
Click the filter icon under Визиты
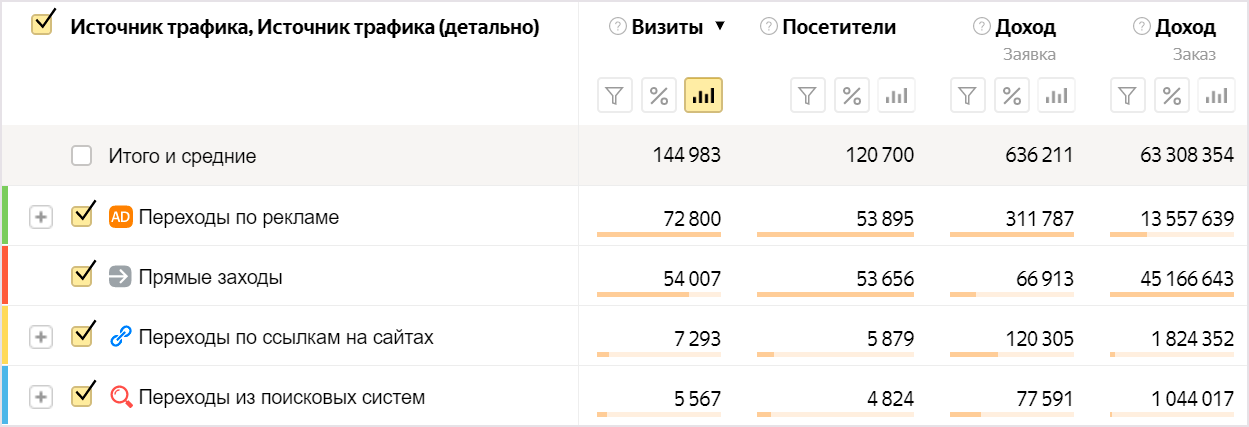(x=615, y=96)
